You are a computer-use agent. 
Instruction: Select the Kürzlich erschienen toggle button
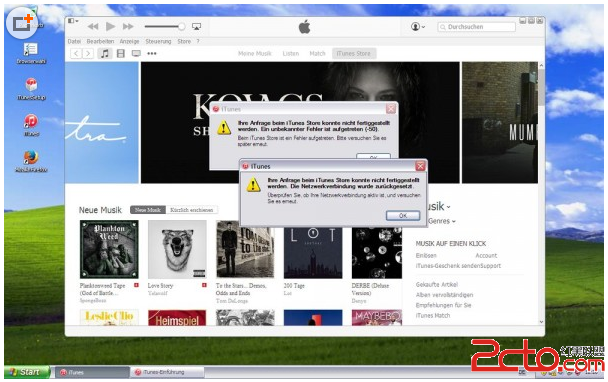(x=192, y=210)
